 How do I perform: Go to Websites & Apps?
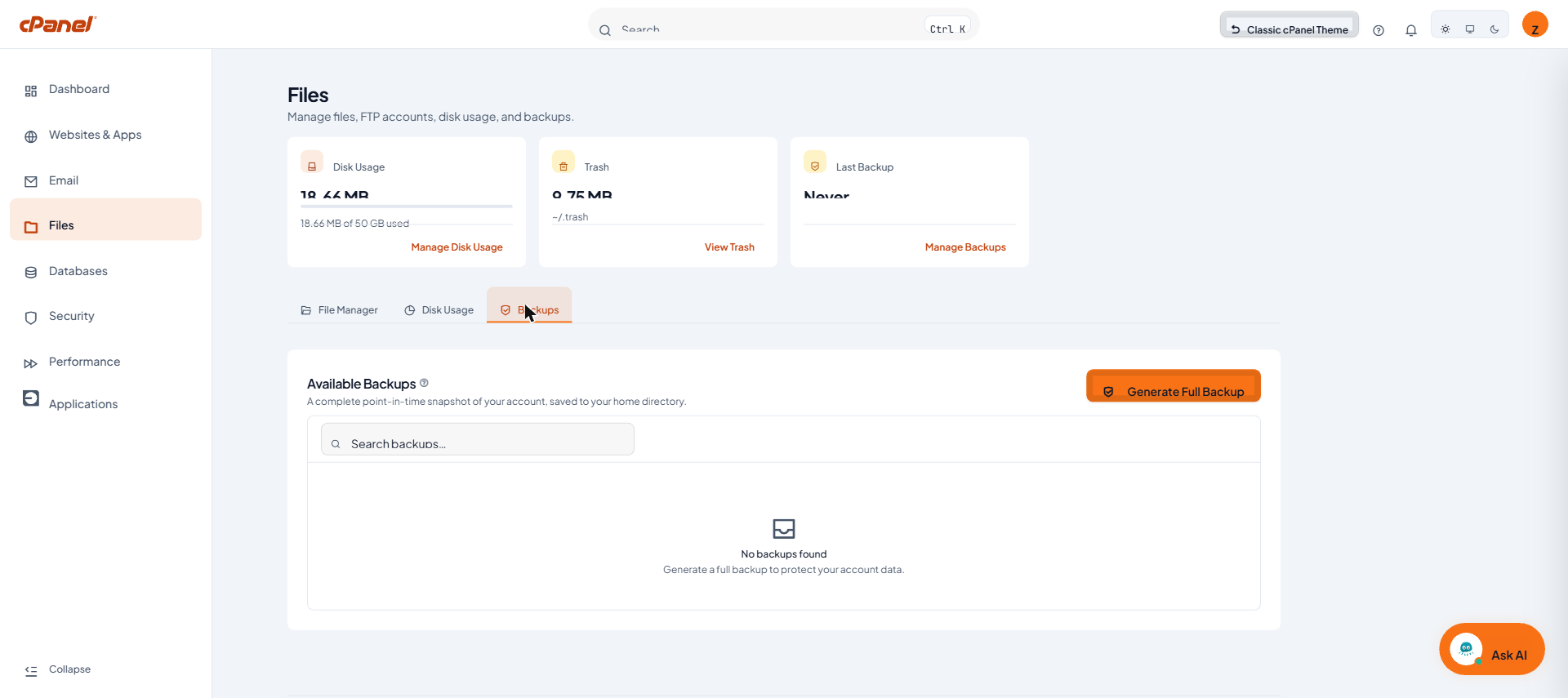pos(105,136)
